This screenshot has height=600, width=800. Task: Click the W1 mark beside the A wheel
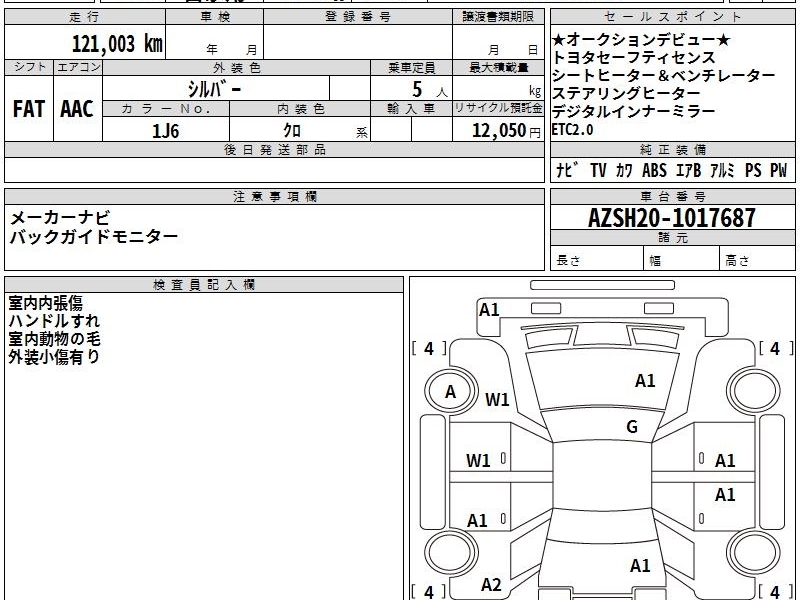point(497,399)
